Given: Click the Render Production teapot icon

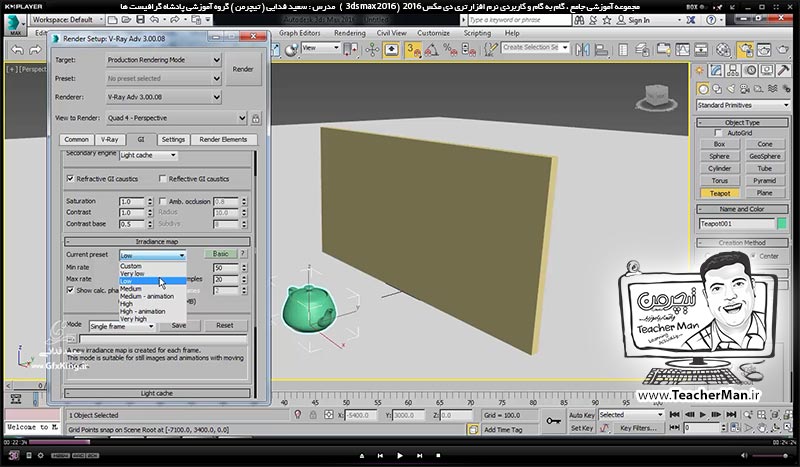Looking at the screenshot, I should click(783, 50).
